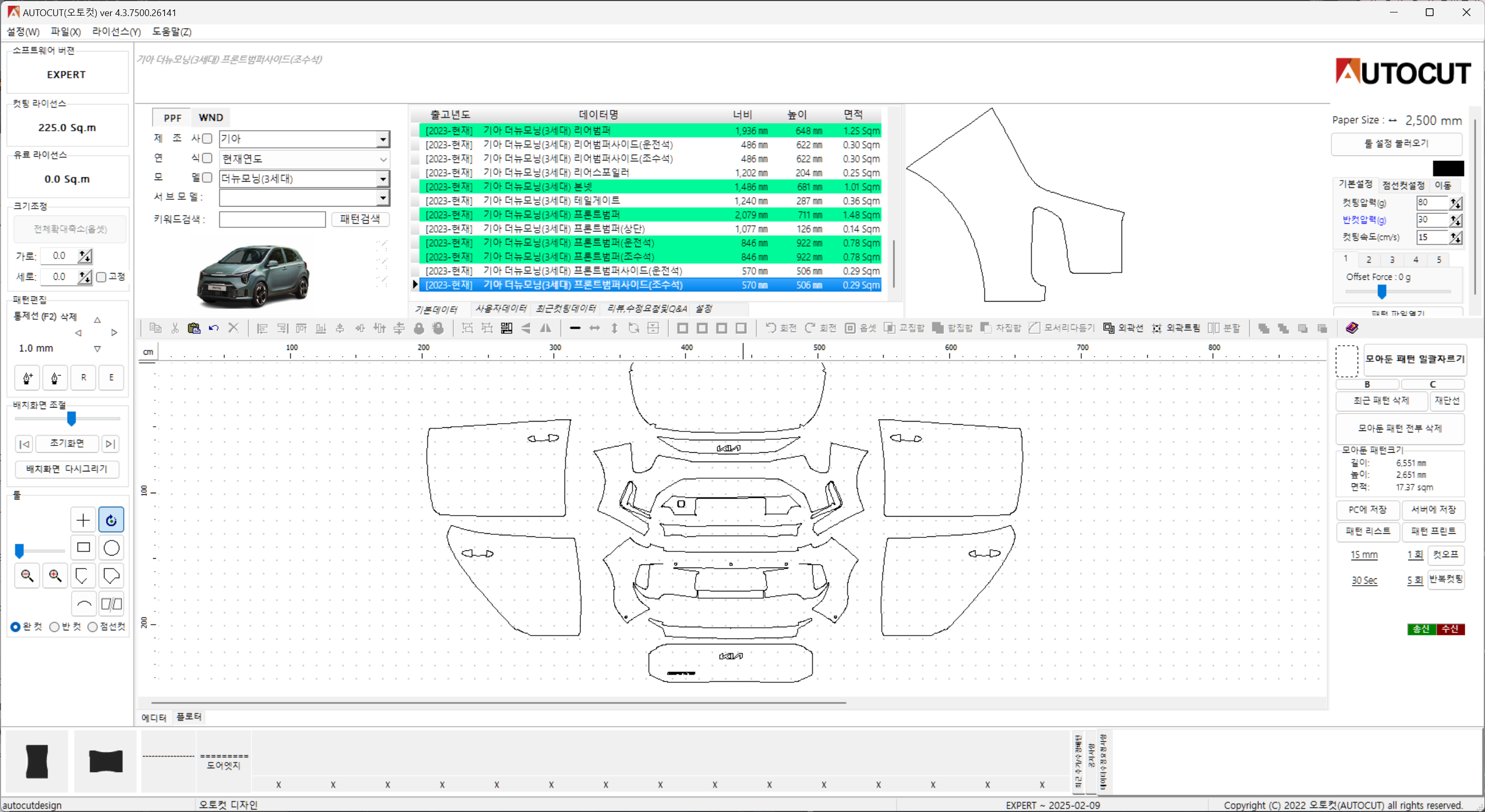Click the Outline trim (외곽트림) tool
The height and width of the screenshot is (812, 1485).
[x=1175, y=328]
